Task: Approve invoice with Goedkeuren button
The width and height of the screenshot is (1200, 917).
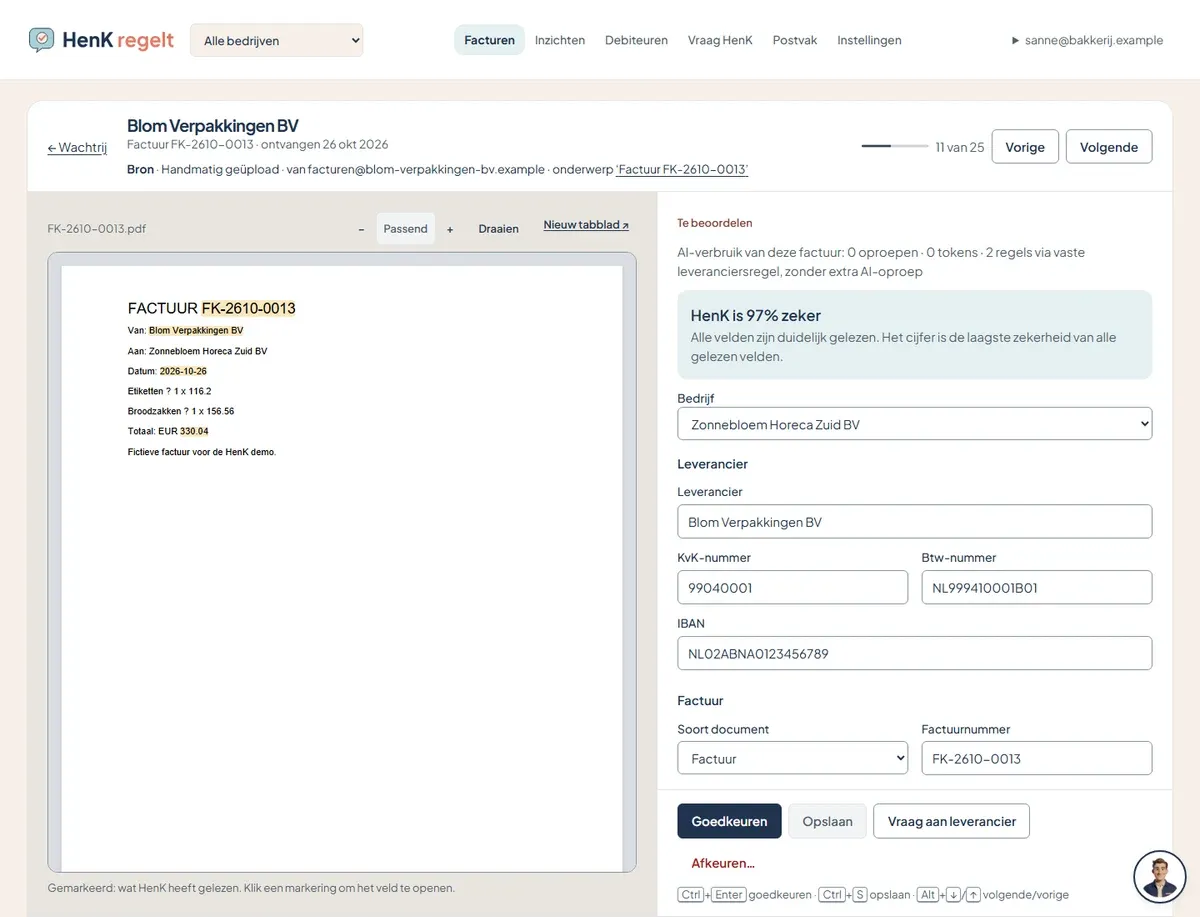Action: 729,821
